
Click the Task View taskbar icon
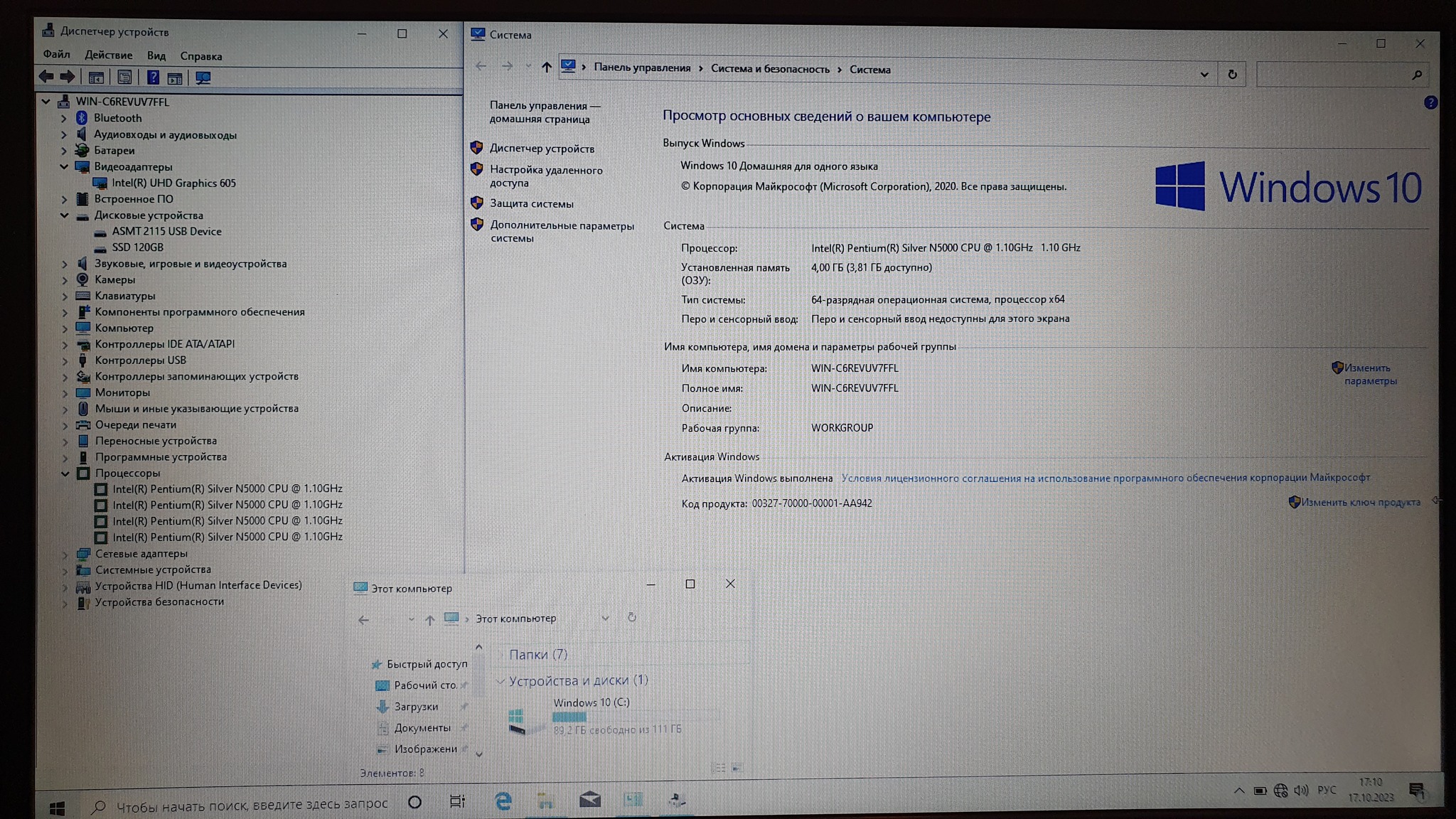(x=457, y=802)
